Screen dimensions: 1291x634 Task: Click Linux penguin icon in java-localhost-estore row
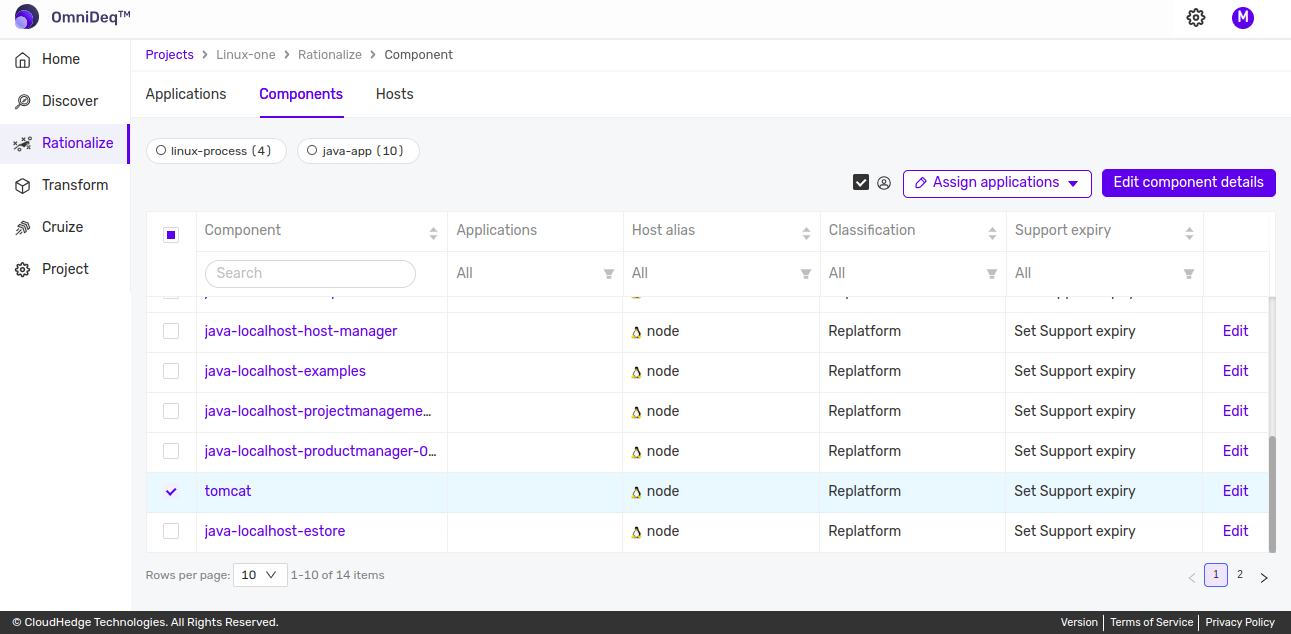tap(637, 532)
